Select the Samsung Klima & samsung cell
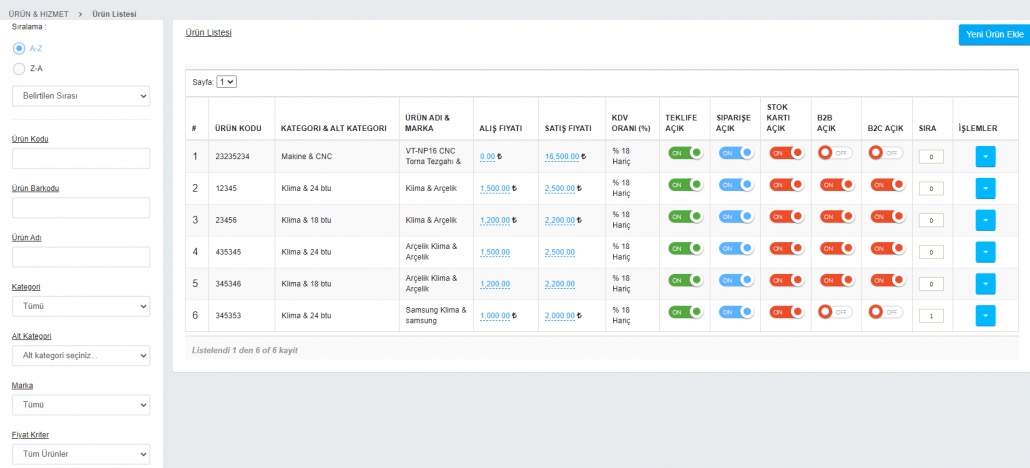This screenshot has height=468, width=1030. click(x=436, y=316)
